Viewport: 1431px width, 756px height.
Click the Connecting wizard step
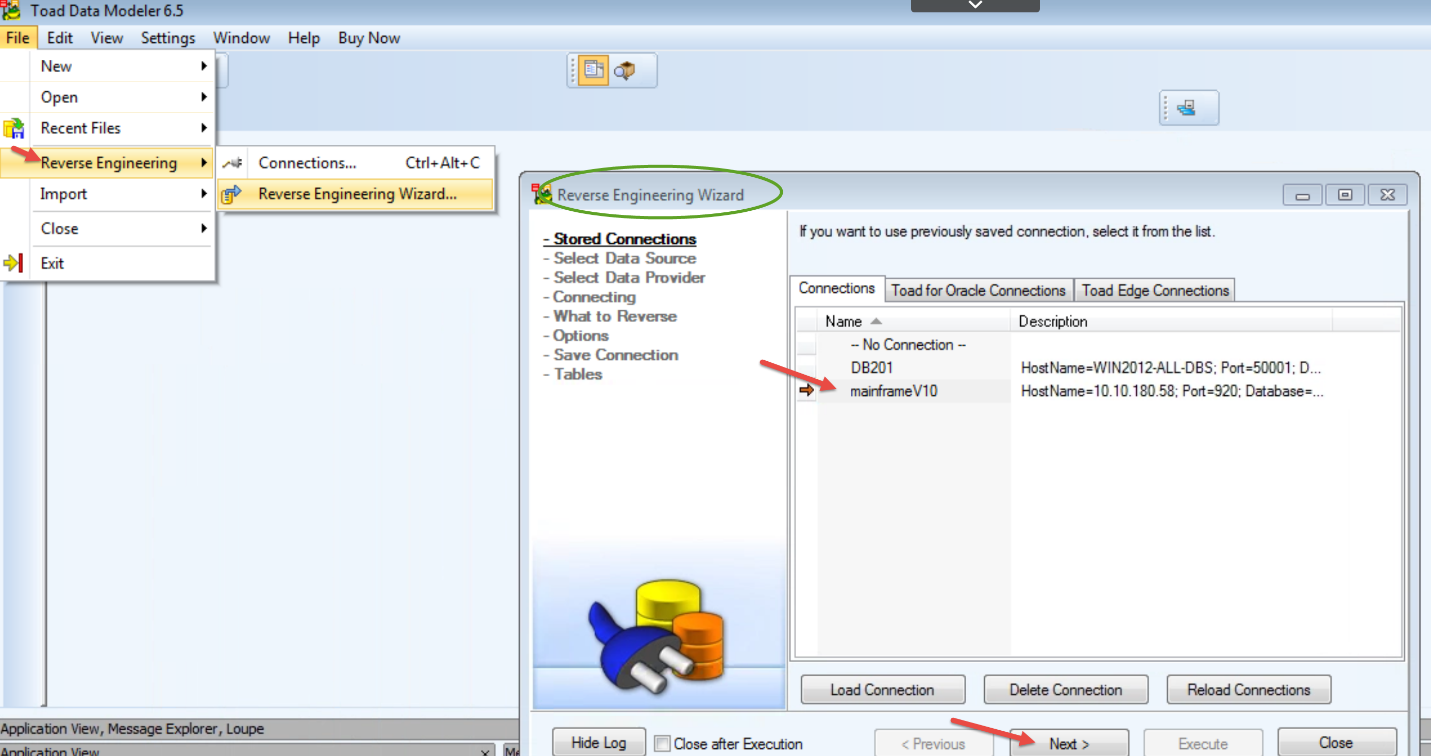[589, 297]
